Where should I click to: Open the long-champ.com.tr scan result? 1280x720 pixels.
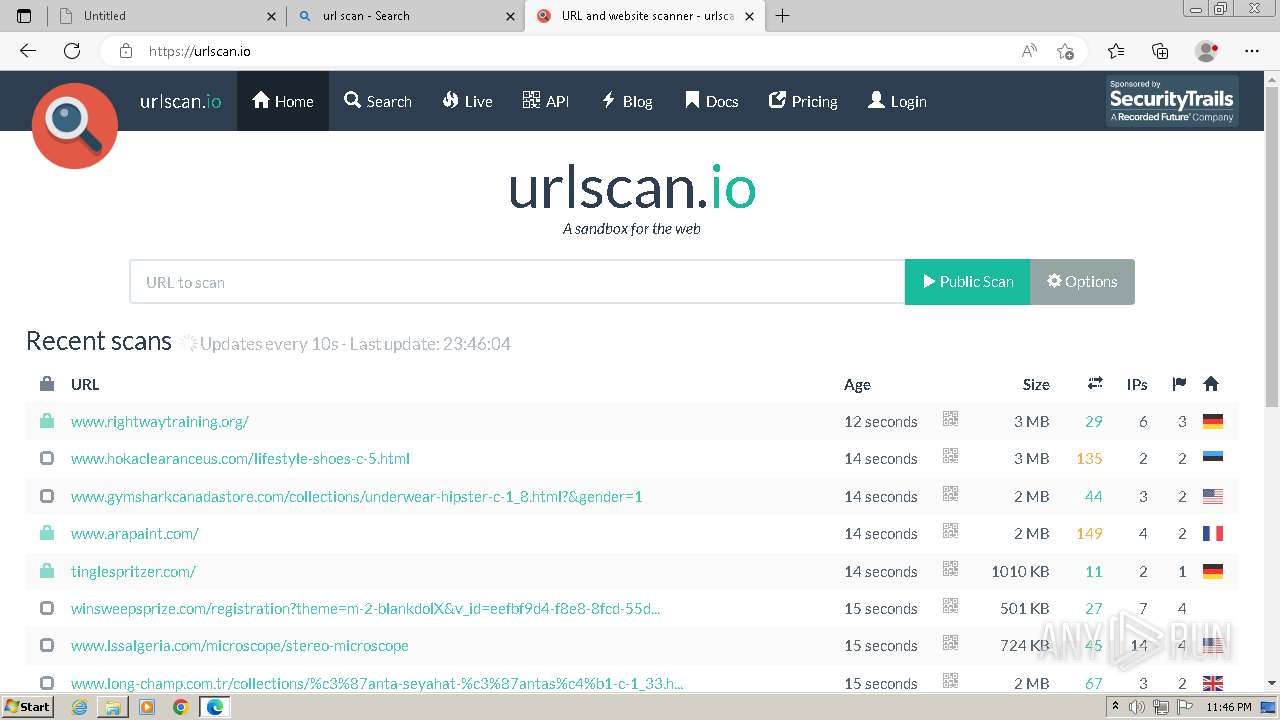click(x=377, y=683)
